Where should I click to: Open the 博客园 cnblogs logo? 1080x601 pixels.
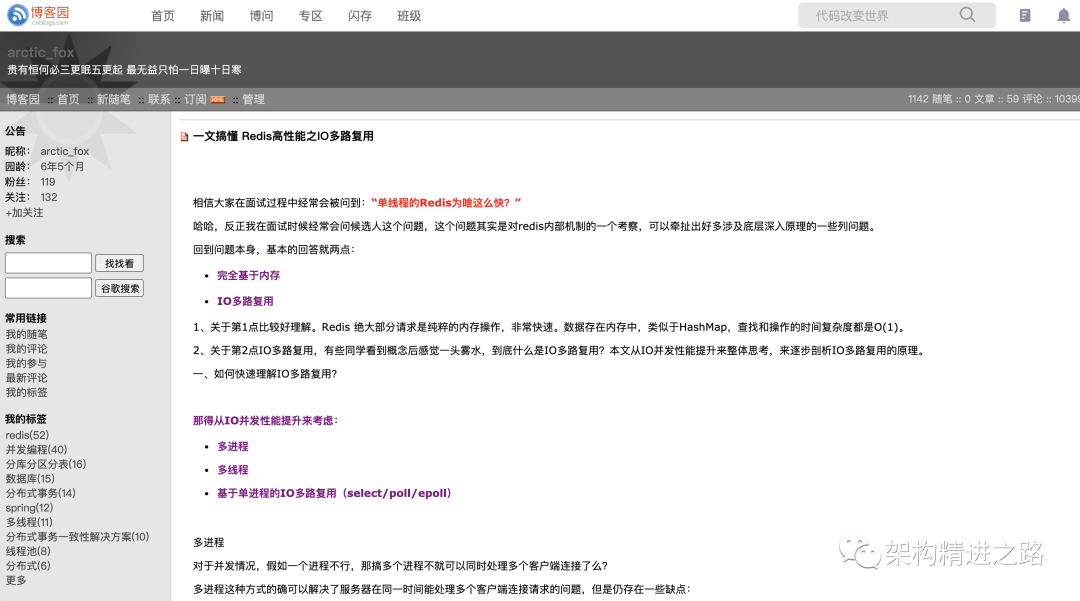pyautogui.click(x=39, y=15)
